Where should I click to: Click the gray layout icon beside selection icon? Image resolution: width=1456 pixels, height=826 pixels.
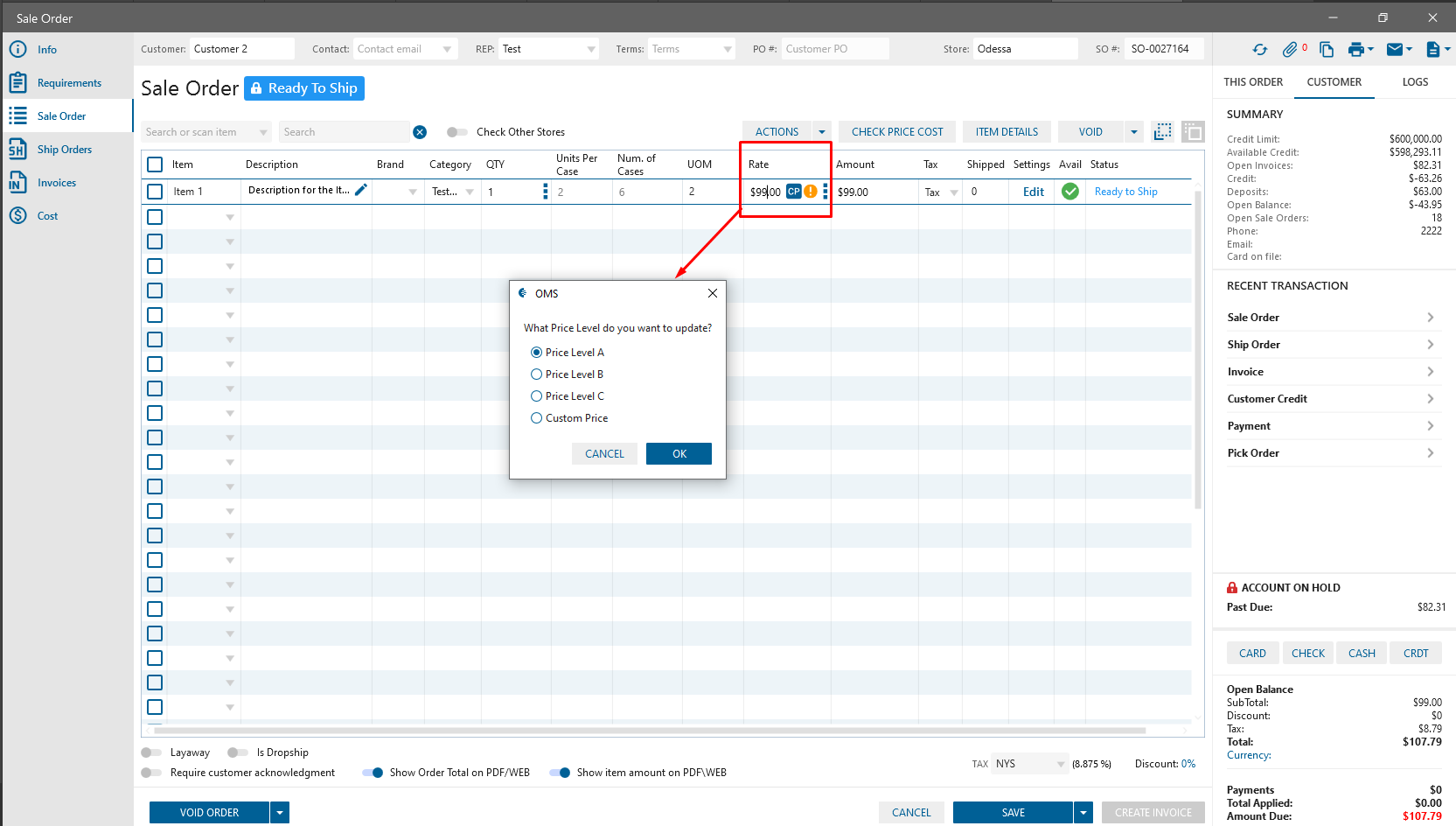pos(1193,131)
